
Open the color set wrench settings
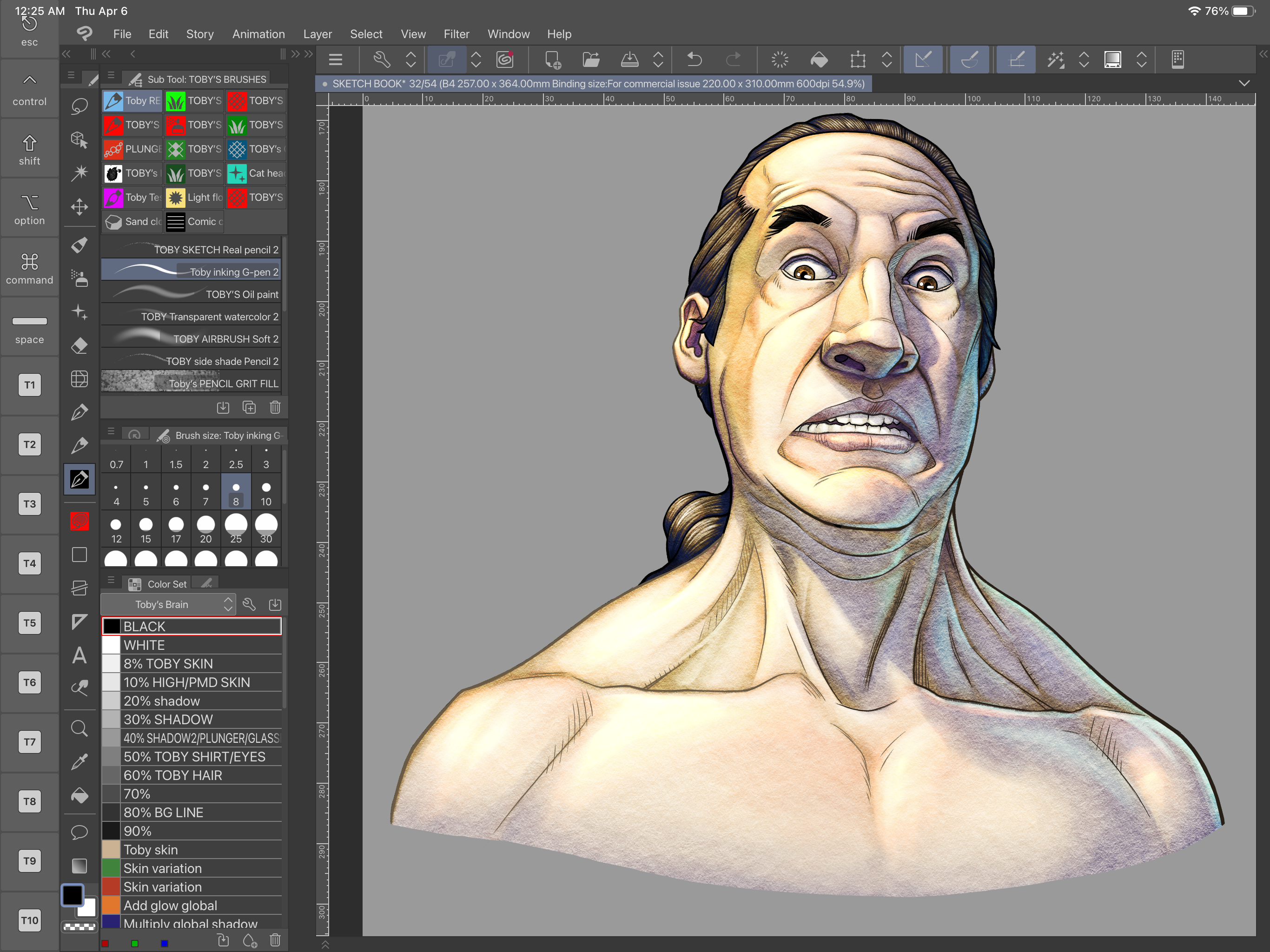249,604
